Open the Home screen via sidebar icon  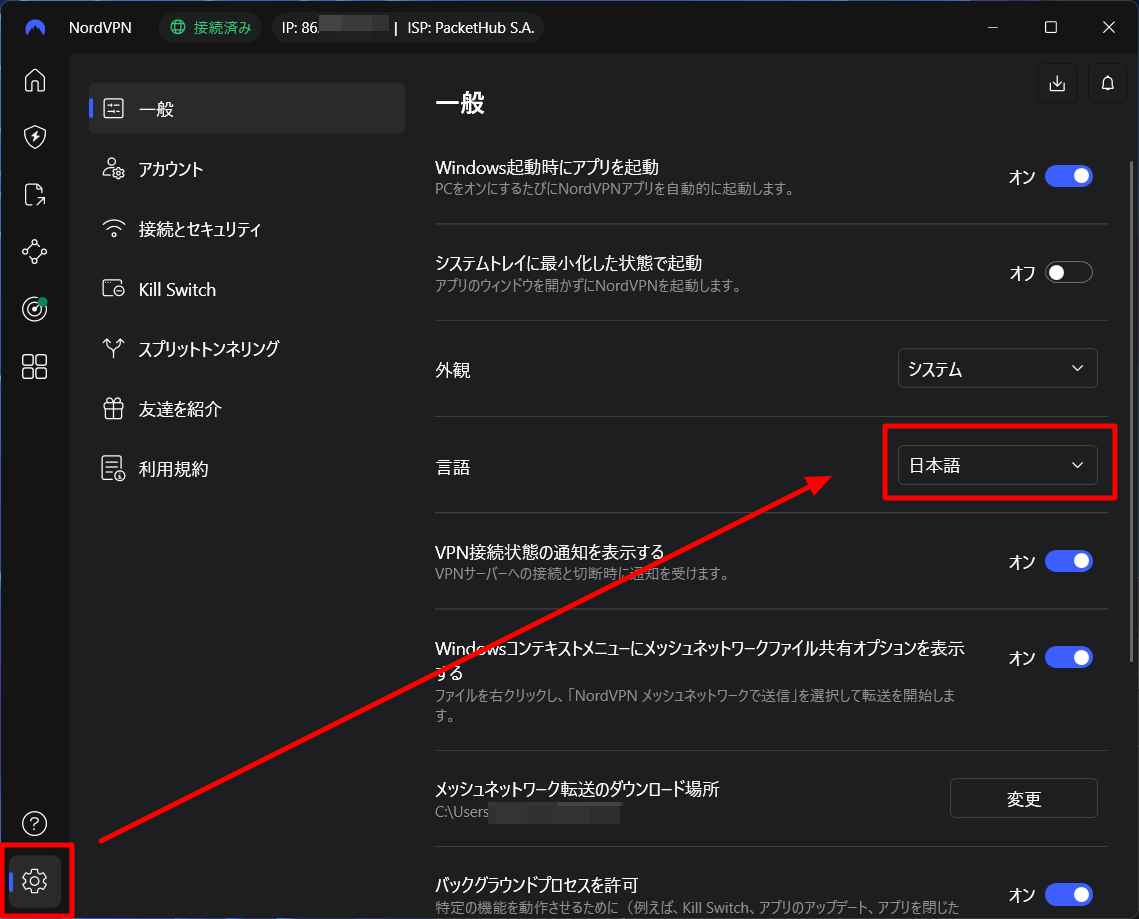click(x=35, y=81)
